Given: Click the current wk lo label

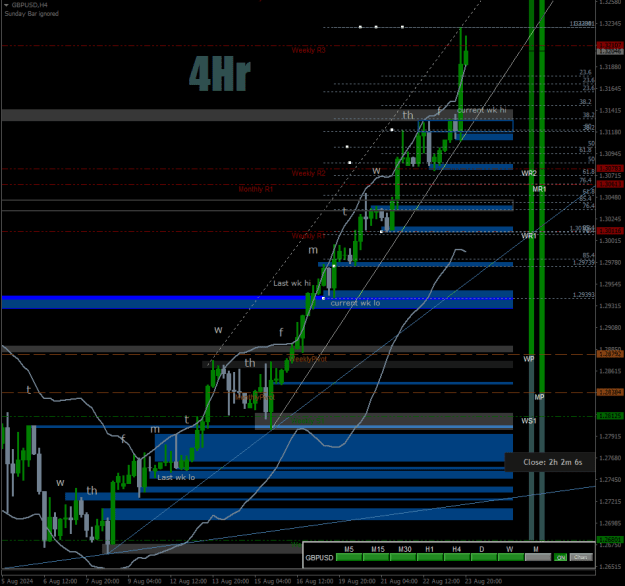Looking at the screenshot, I should click(355, 303).
